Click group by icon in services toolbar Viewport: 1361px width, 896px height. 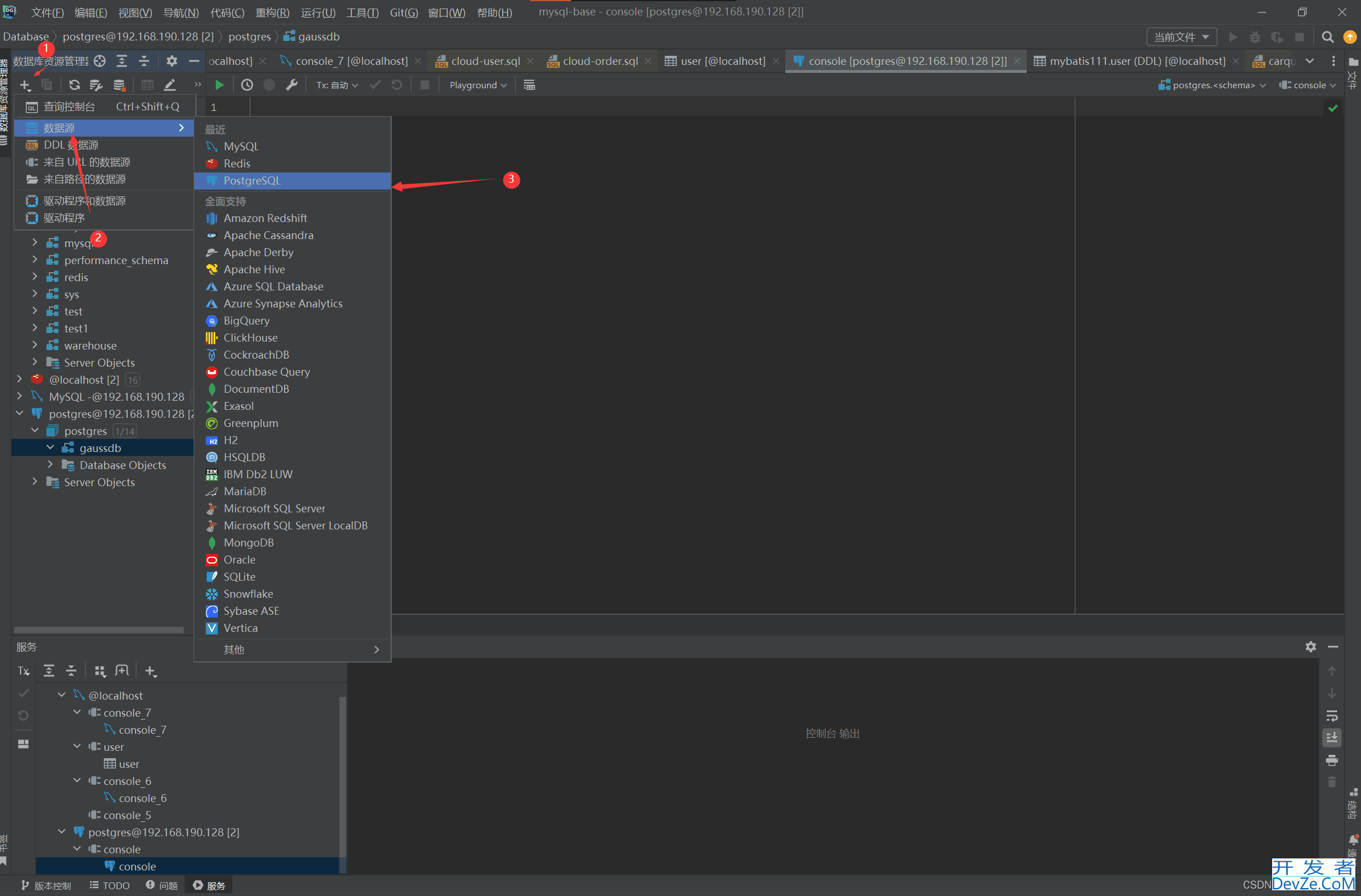(x=100, y=671)
